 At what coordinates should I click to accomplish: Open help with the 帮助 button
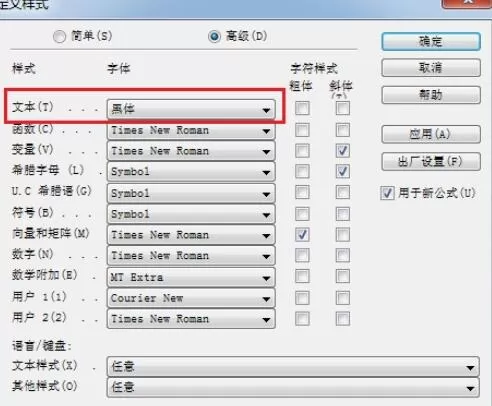(431, 95)
